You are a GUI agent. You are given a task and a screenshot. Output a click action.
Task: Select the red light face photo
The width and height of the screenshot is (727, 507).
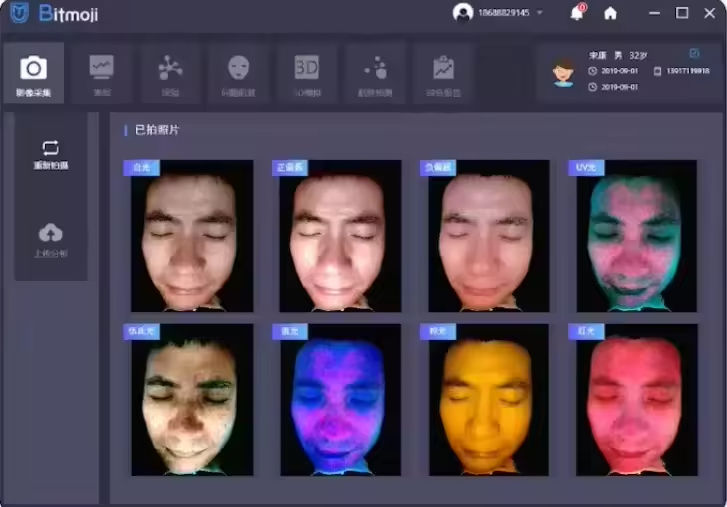point(636,399)
